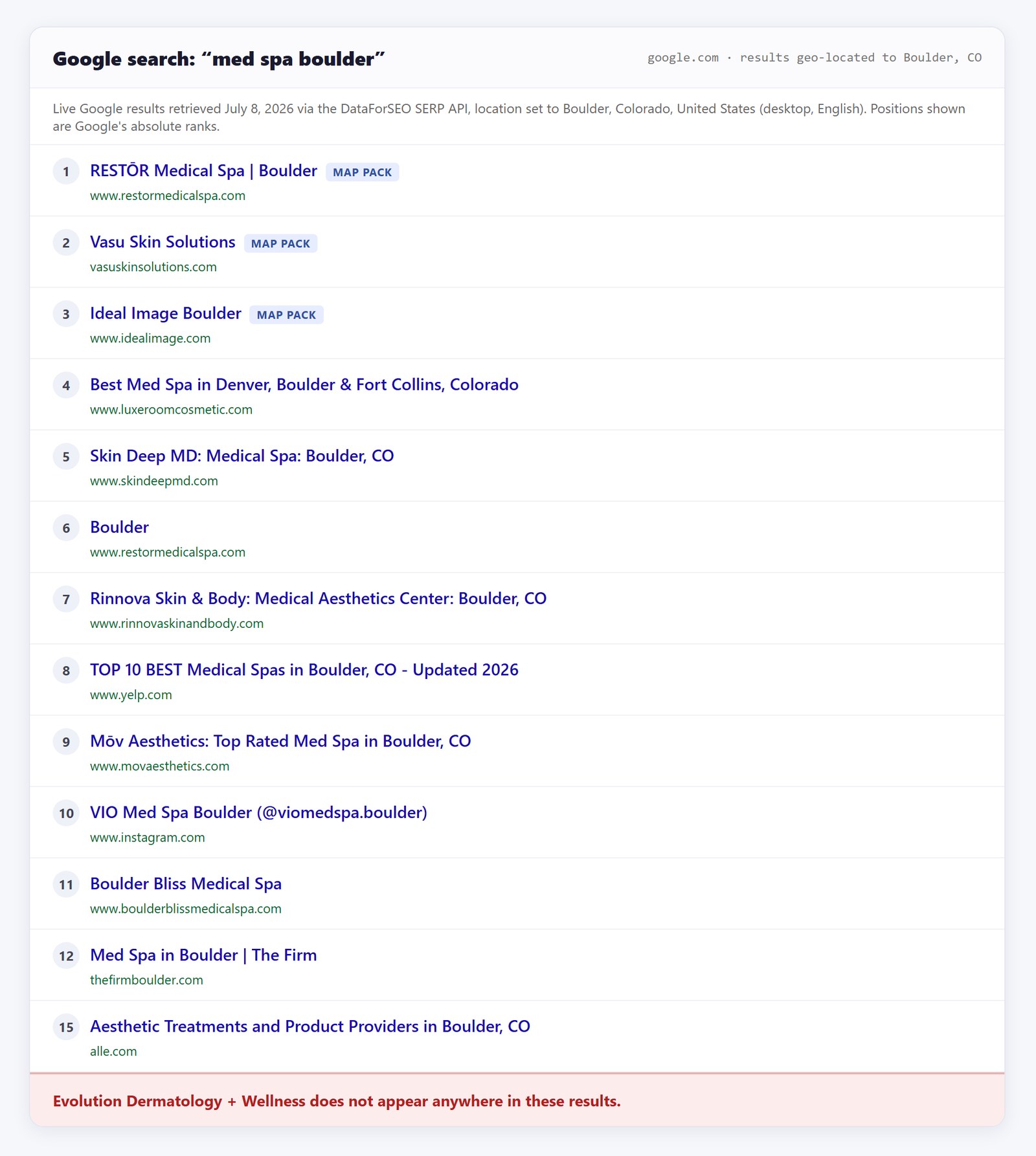The width and height of the screenshot is (1036, 1156).
Task: Click the www.boulderblissmedicalspa.com URL
Action: [x=186, y=908]
